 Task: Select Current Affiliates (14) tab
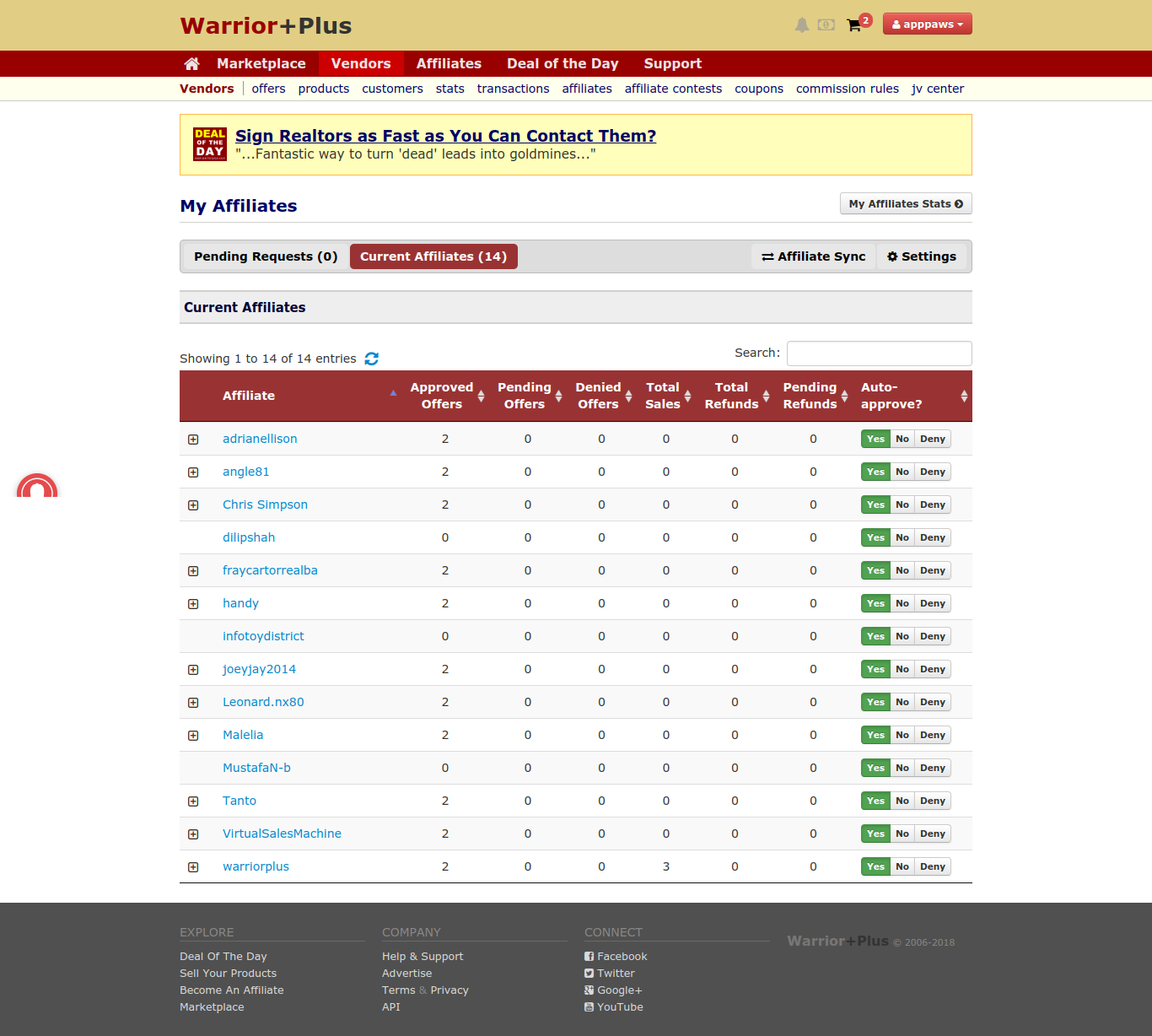433,256
